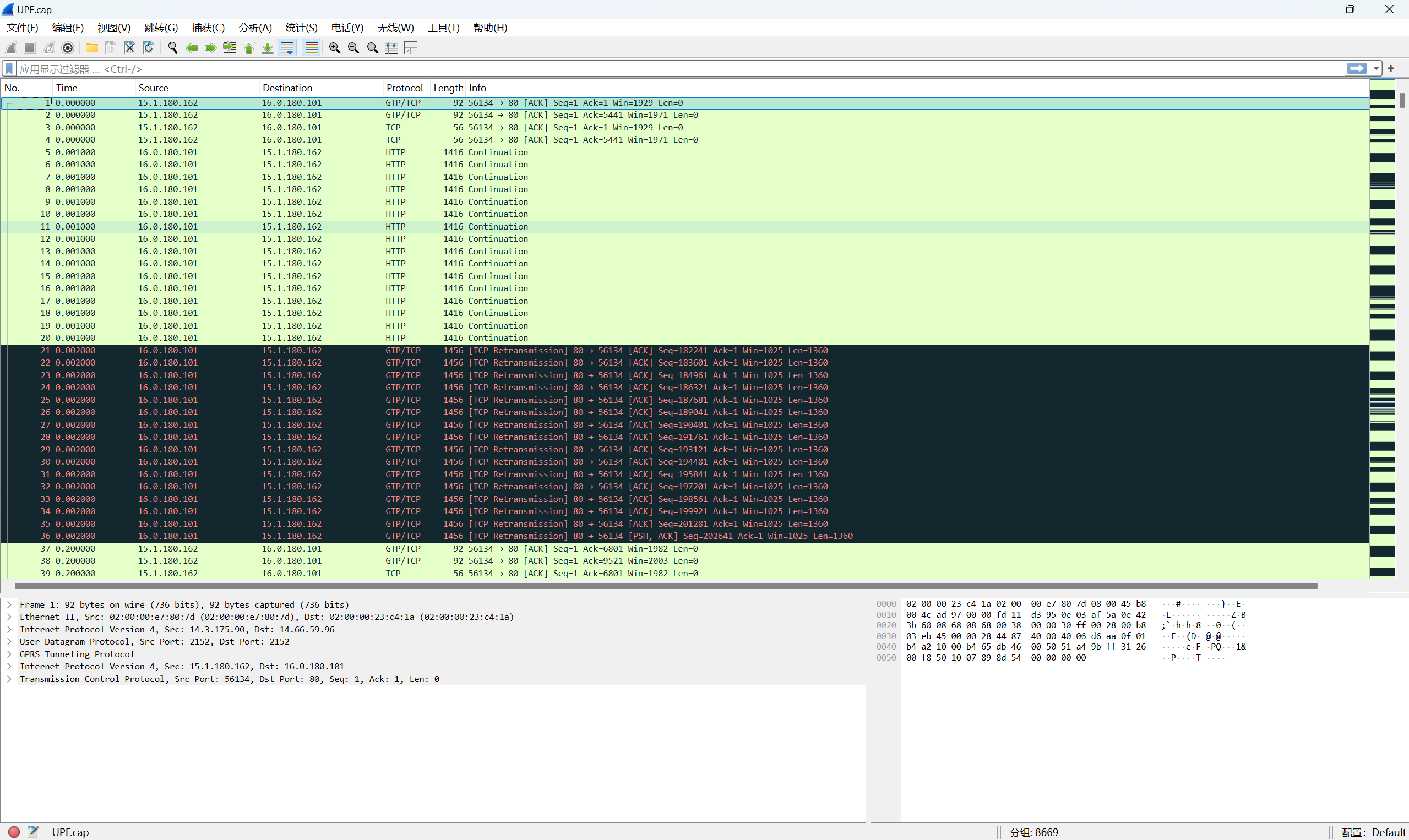Select retransmission packet 21 Seq=182241

pos(685,351)
